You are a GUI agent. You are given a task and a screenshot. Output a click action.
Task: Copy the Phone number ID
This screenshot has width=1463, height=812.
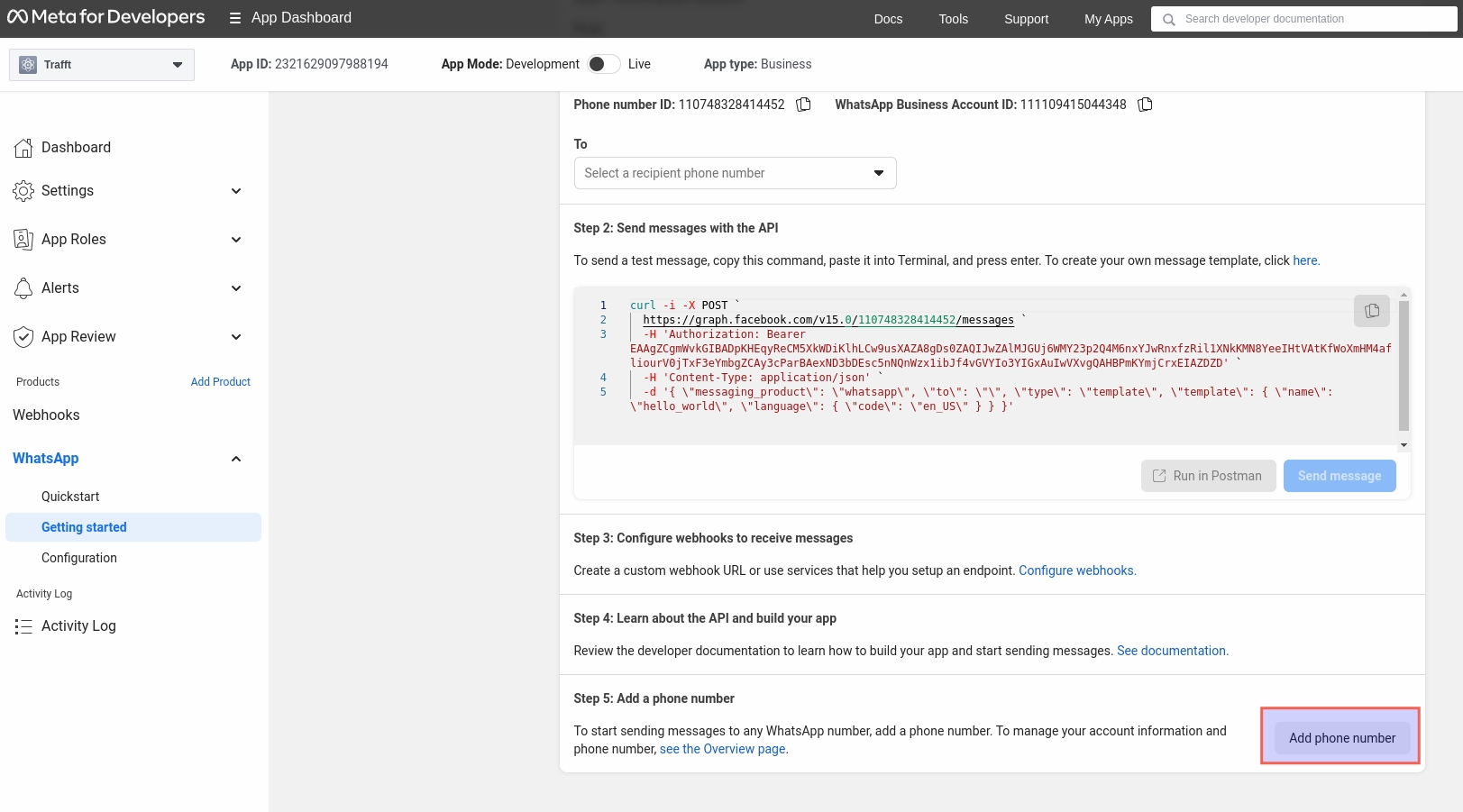(803, 105)
